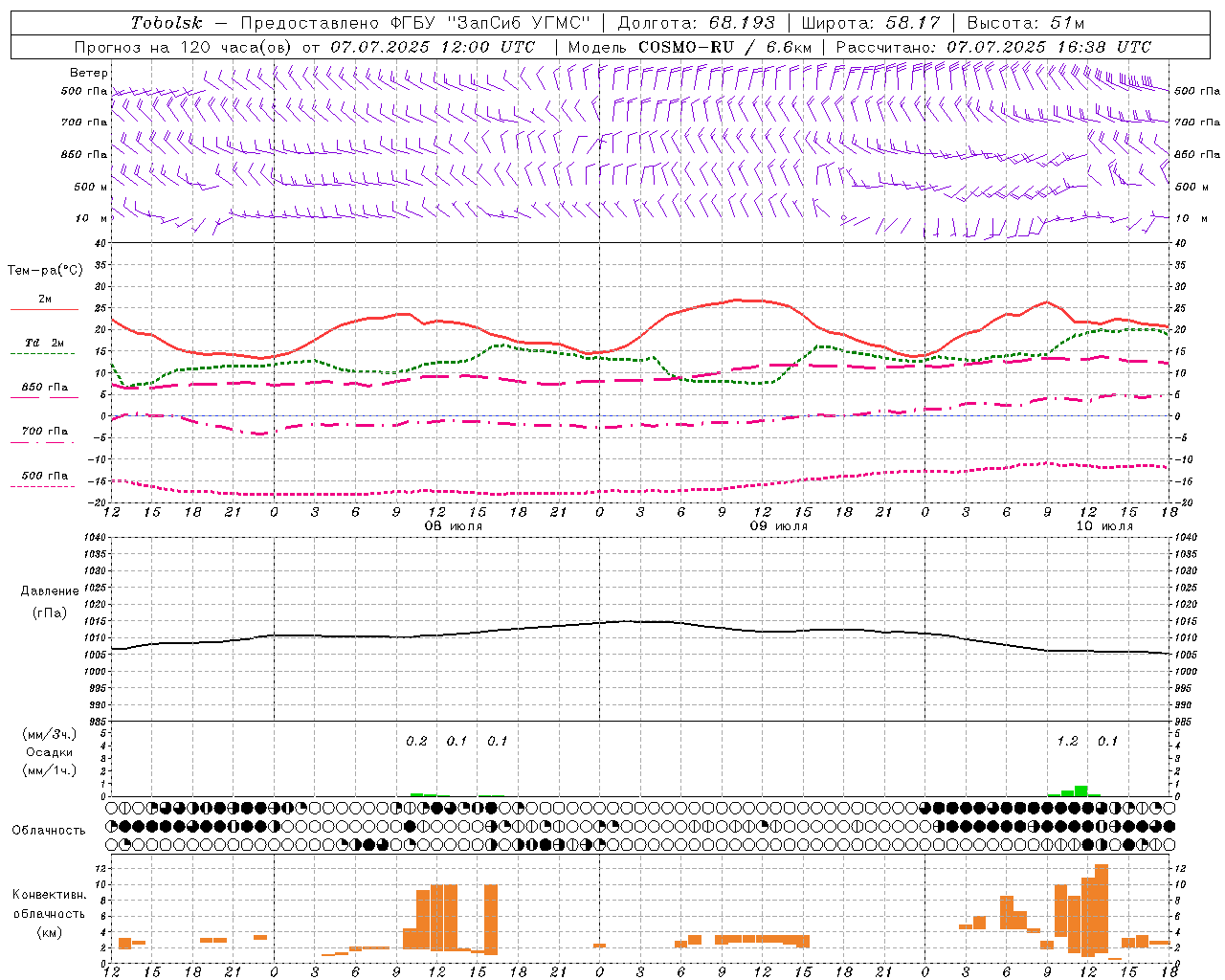Viewport: 1225px width, 980px height.
Task: Click the '10 июля' date label
Action: tap(1104, 526)
